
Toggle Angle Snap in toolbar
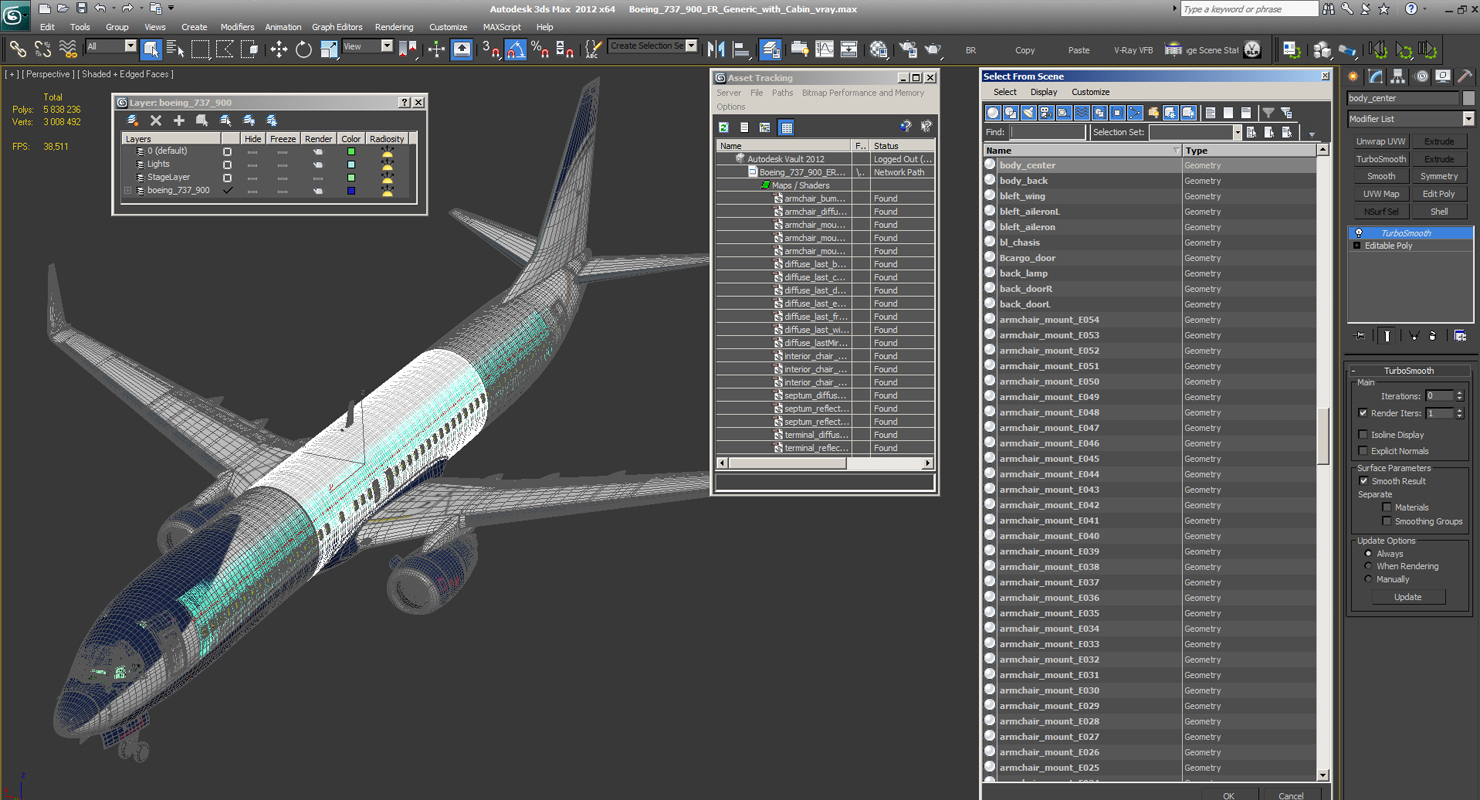516,48
